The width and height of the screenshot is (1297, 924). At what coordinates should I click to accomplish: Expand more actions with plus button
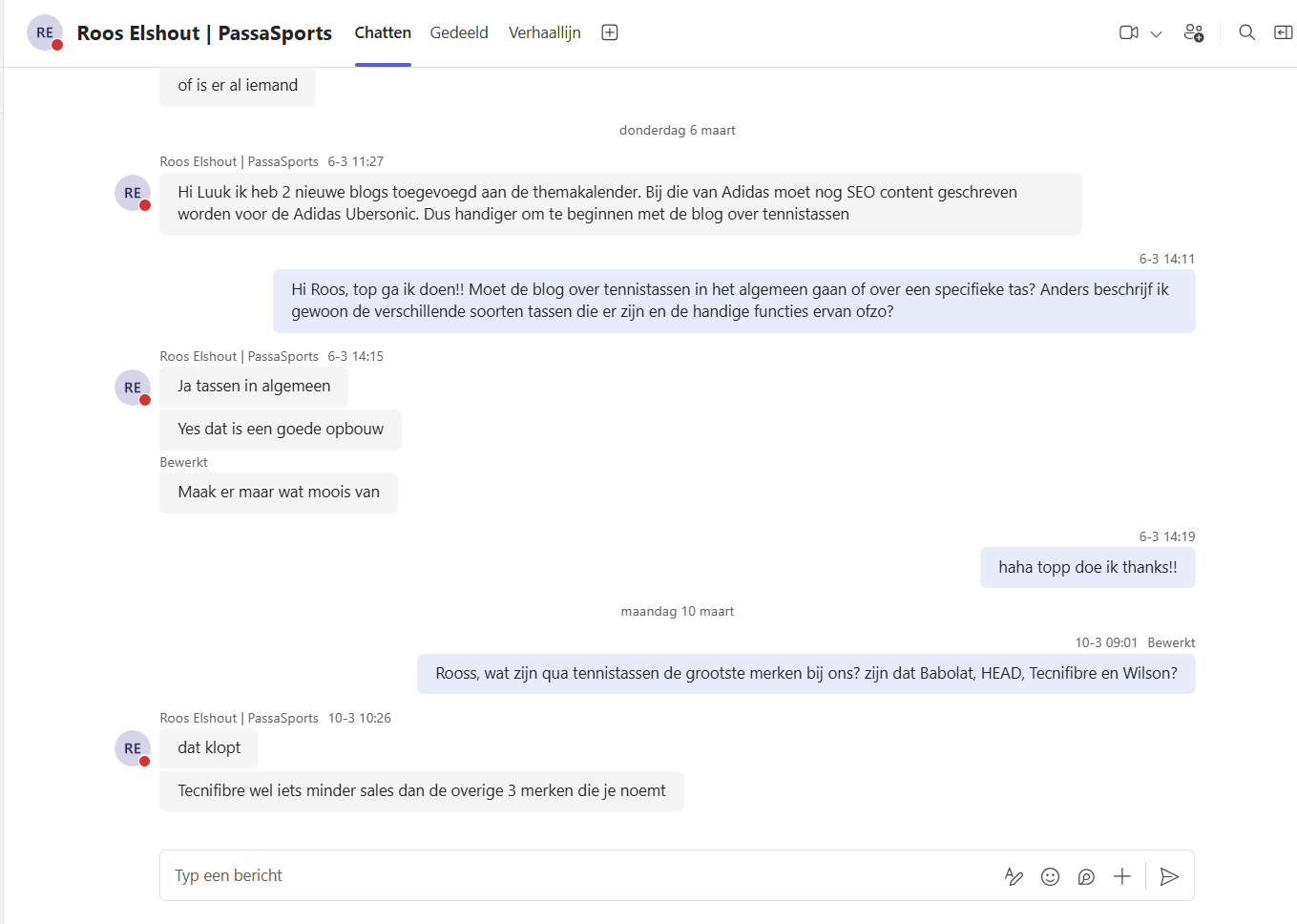(1122, 876)
